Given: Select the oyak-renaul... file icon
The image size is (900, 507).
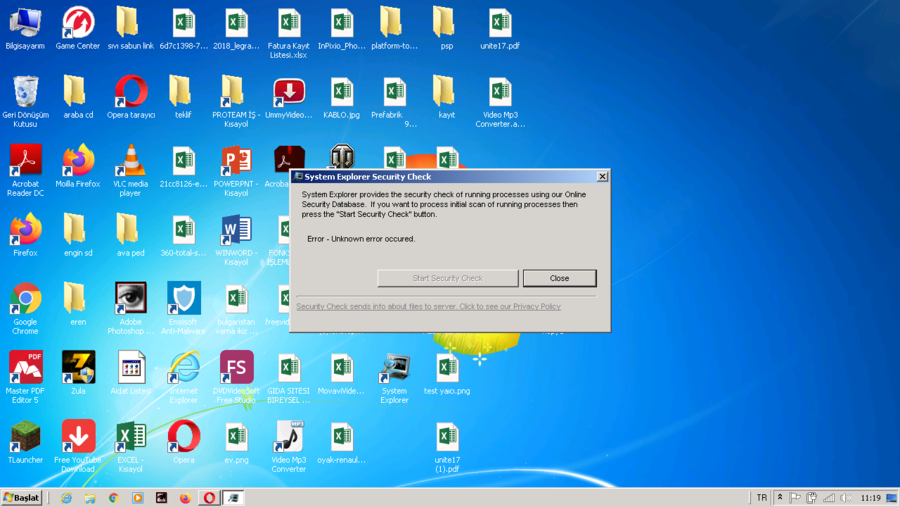Looking at the screenshot, I should 342,442.
